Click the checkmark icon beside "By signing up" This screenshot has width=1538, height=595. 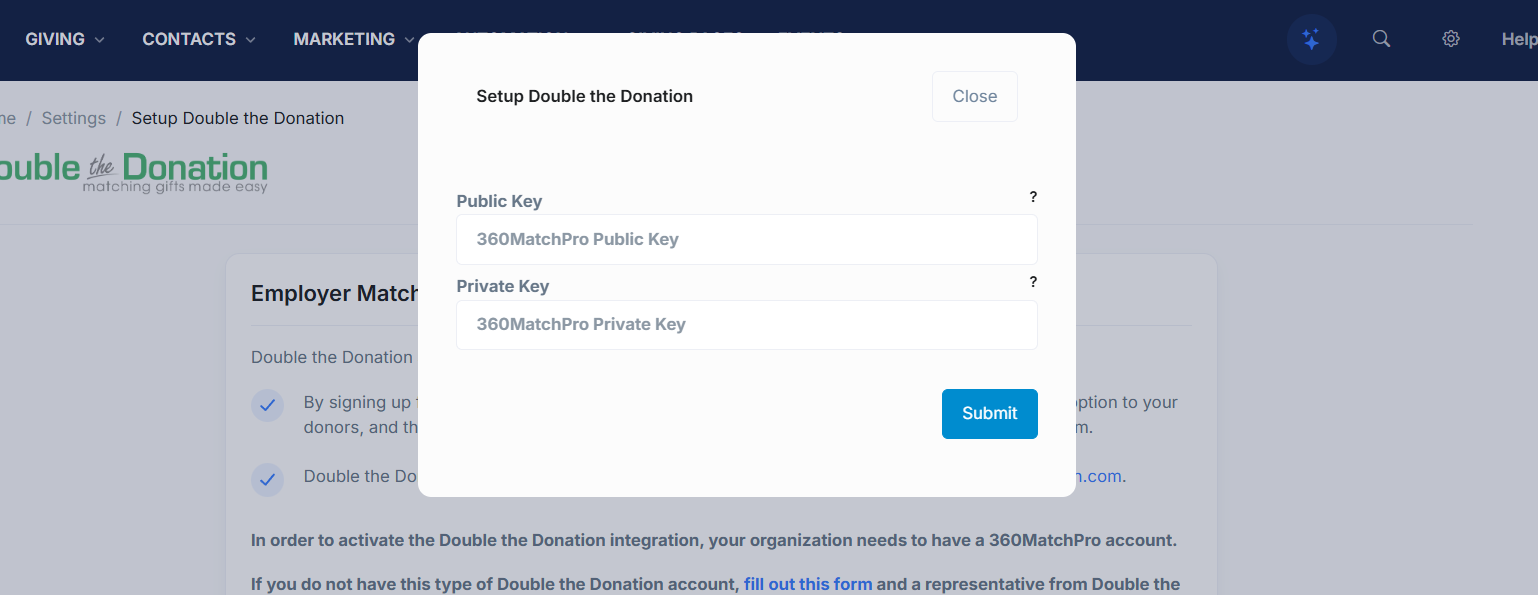point(267,405)
